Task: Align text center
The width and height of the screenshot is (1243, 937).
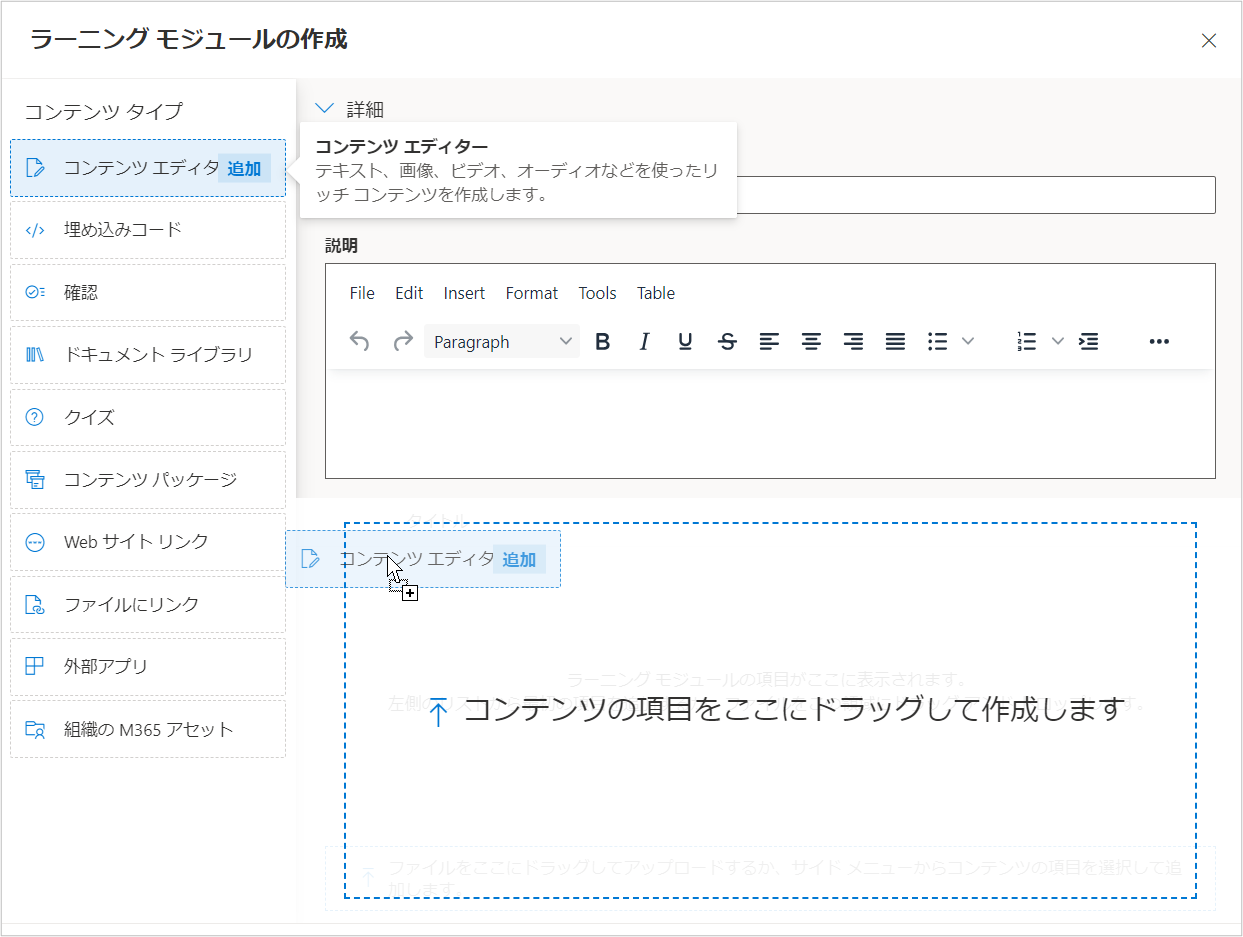Action: [811, 342]
